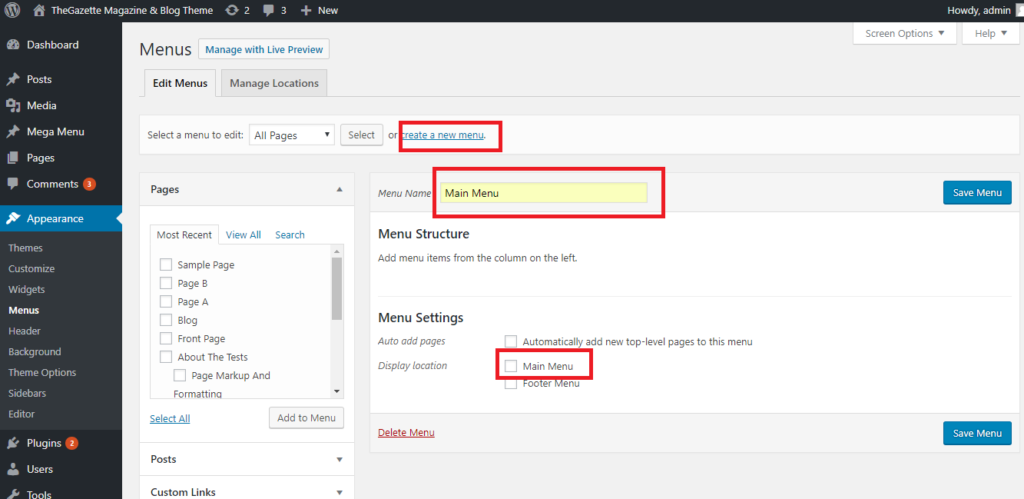Open the All Pages menu dropdown
The height and width of the screenshot is (499, 1024).
coord(292,135)
